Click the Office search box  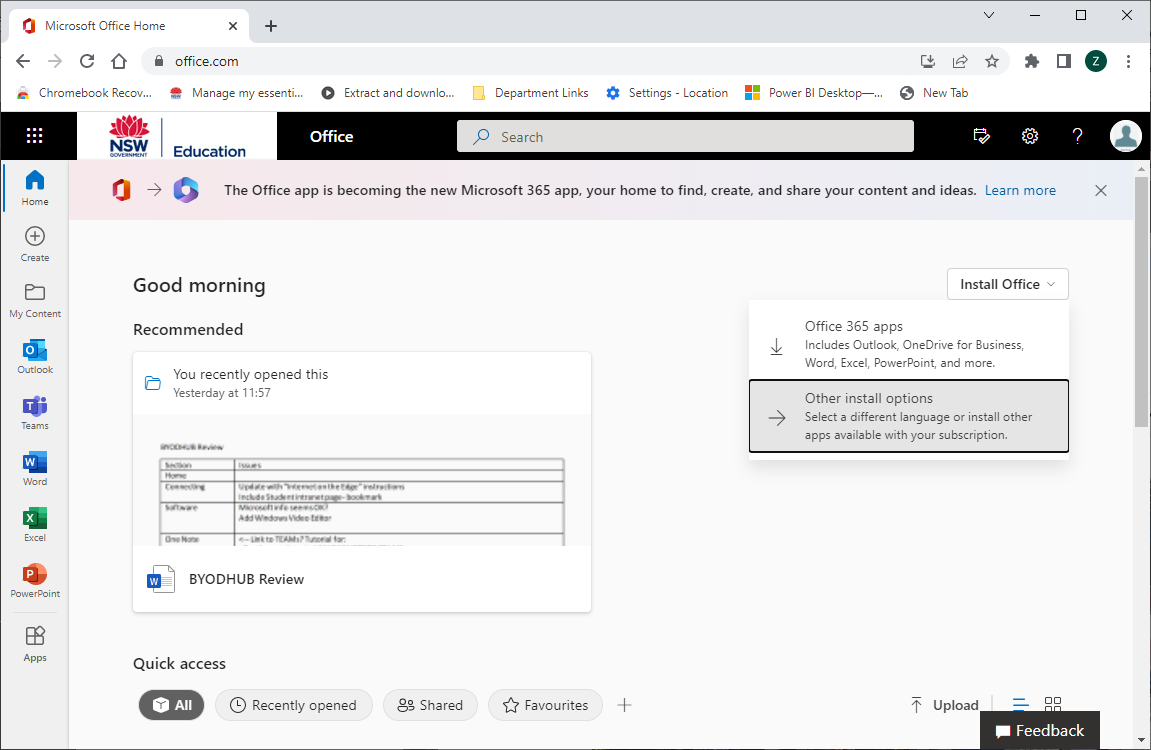(x=685, y=136)
